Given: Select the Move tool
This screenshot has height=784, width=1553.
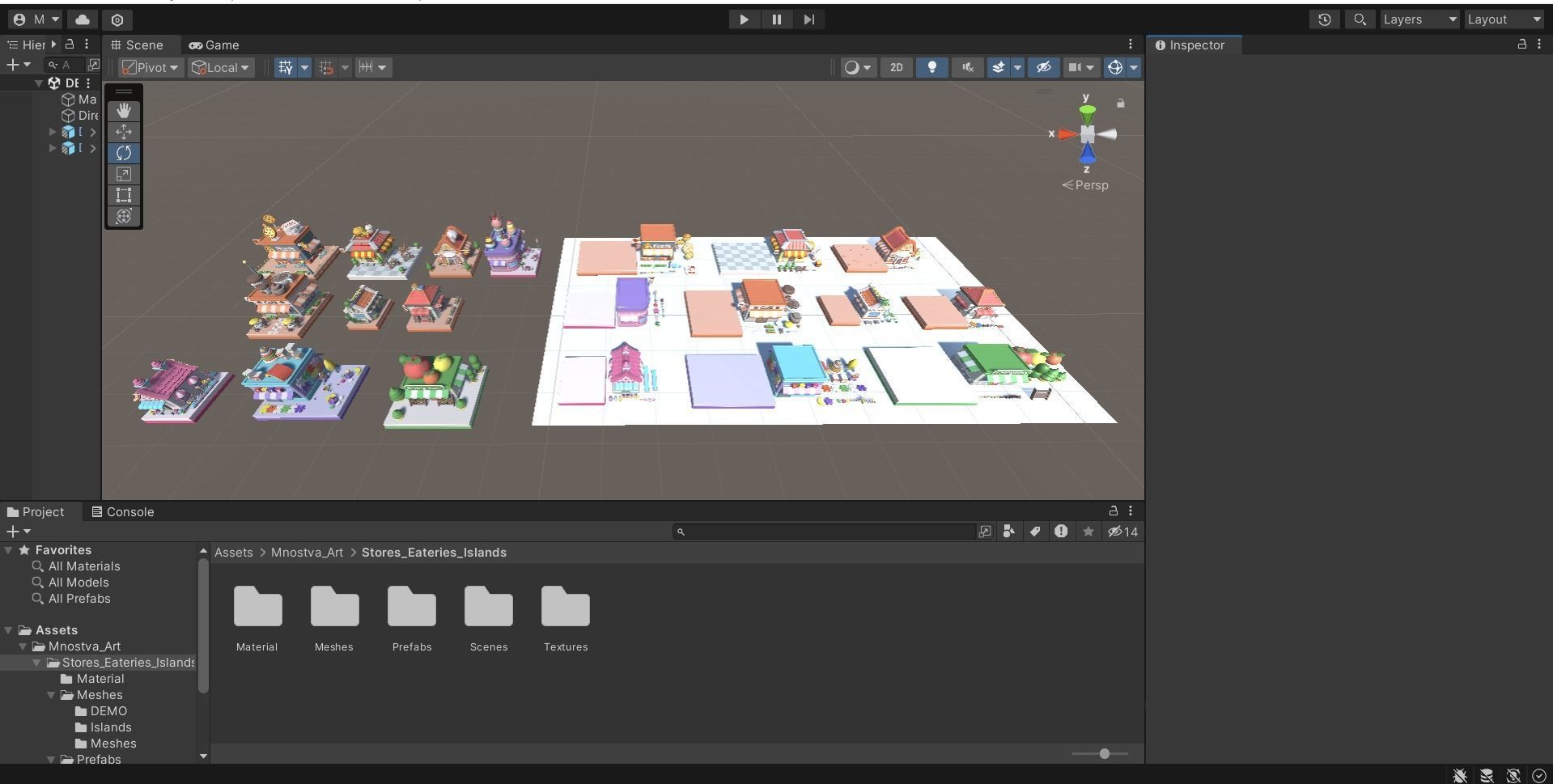Looking at the screenshot, I should tap(124, 132).
